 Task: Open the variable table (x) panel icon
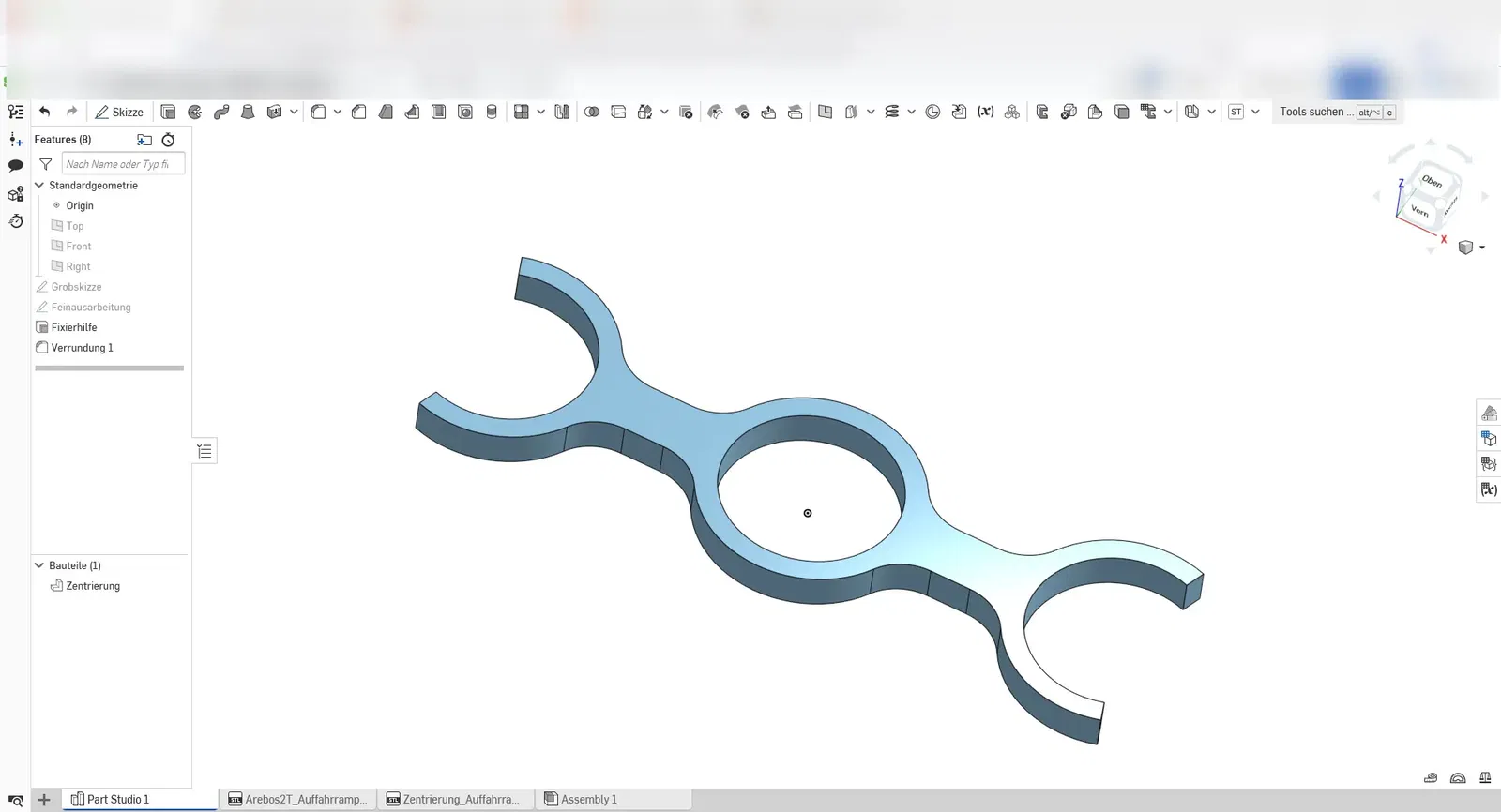click(x=1489, y=489)
